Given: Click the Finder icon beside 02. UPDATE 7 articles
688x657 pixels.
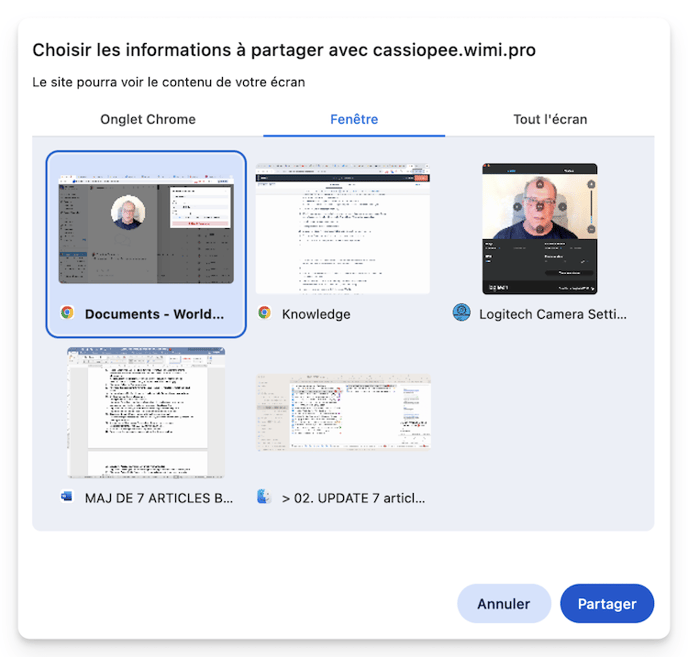Looking at the screenshot, I should click(x=265, y=497).
